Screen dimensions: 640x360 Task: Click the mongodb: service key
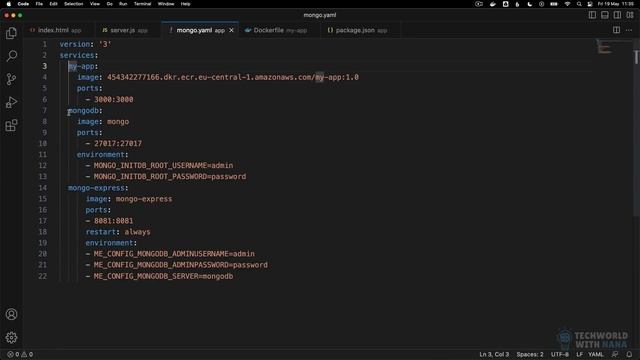[x=85, y=111]
